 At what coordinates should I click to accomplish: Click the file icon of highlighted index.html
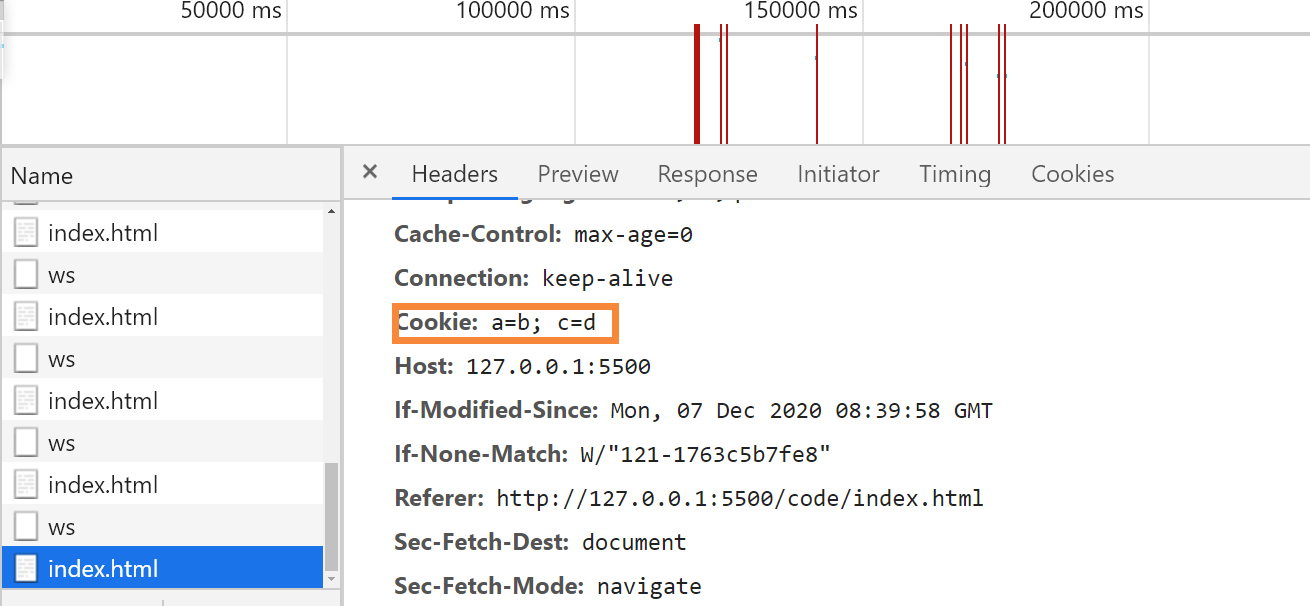tap(25, 569)
